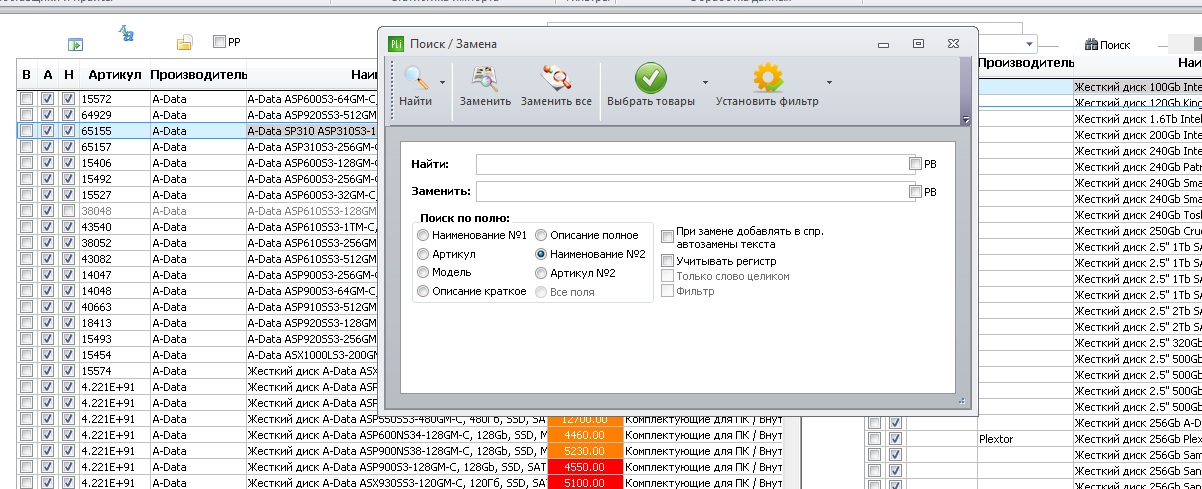
Task: Click the folder documents icon near PP checkbox
Action: click(x=185, y=42)
